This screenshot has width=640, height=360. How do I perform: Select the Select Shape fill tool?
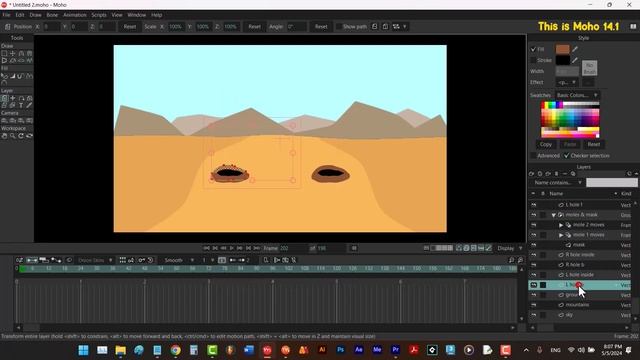pyautogui.click(x=4, y=76)
